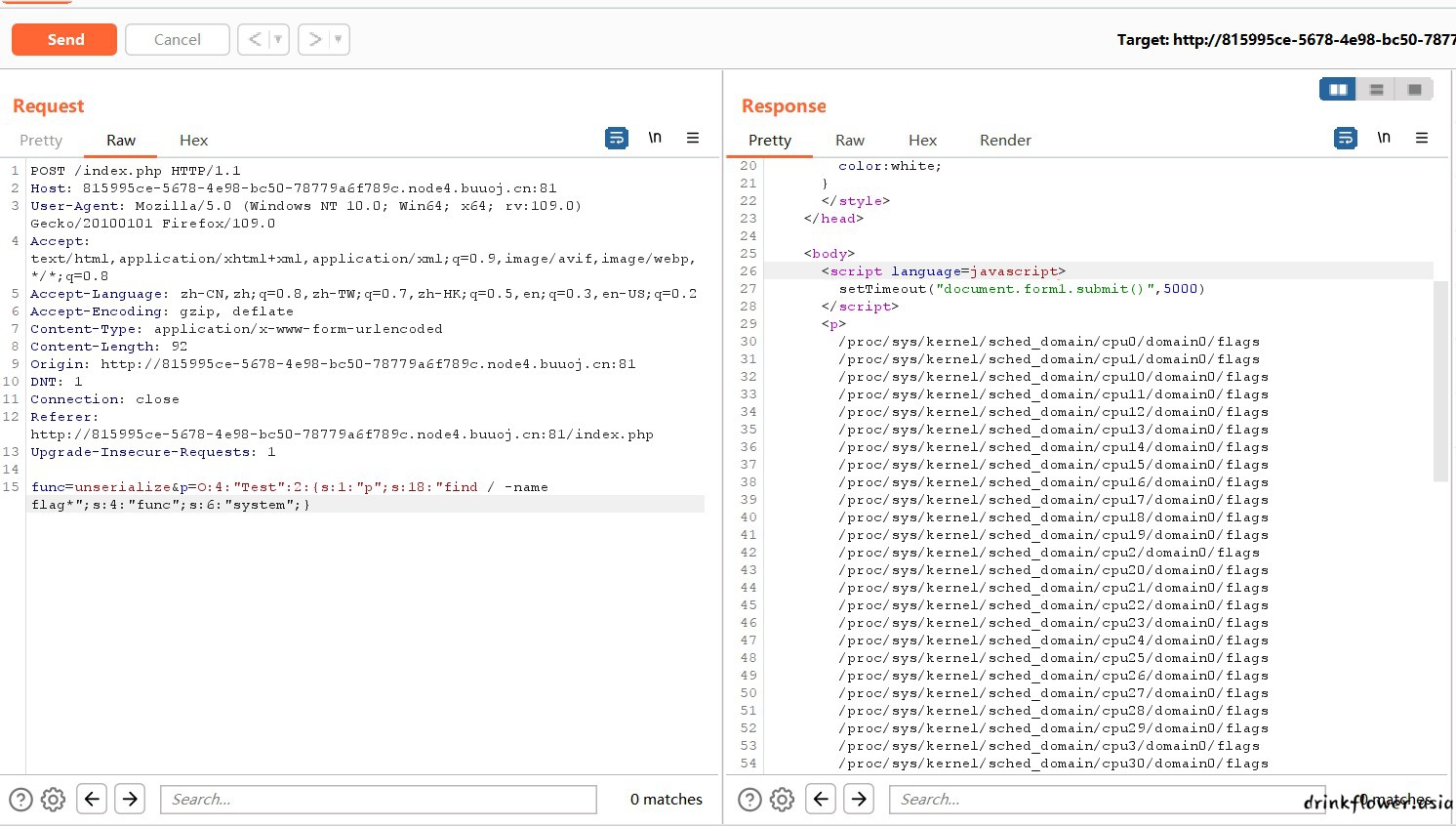
Task: Open Request panel hamburger menu
Action: point(693,138)
